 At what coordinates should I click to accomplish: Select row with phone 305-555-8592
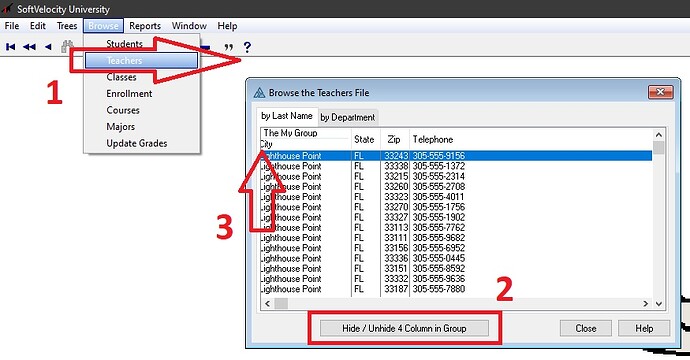click(456, 268)
